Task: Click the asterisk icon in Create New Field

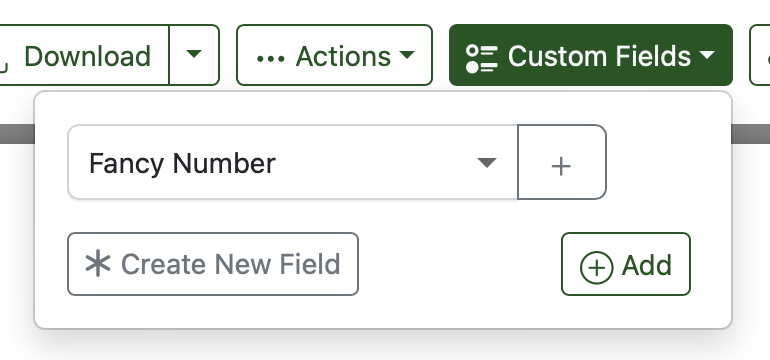Action: point(98,263)
